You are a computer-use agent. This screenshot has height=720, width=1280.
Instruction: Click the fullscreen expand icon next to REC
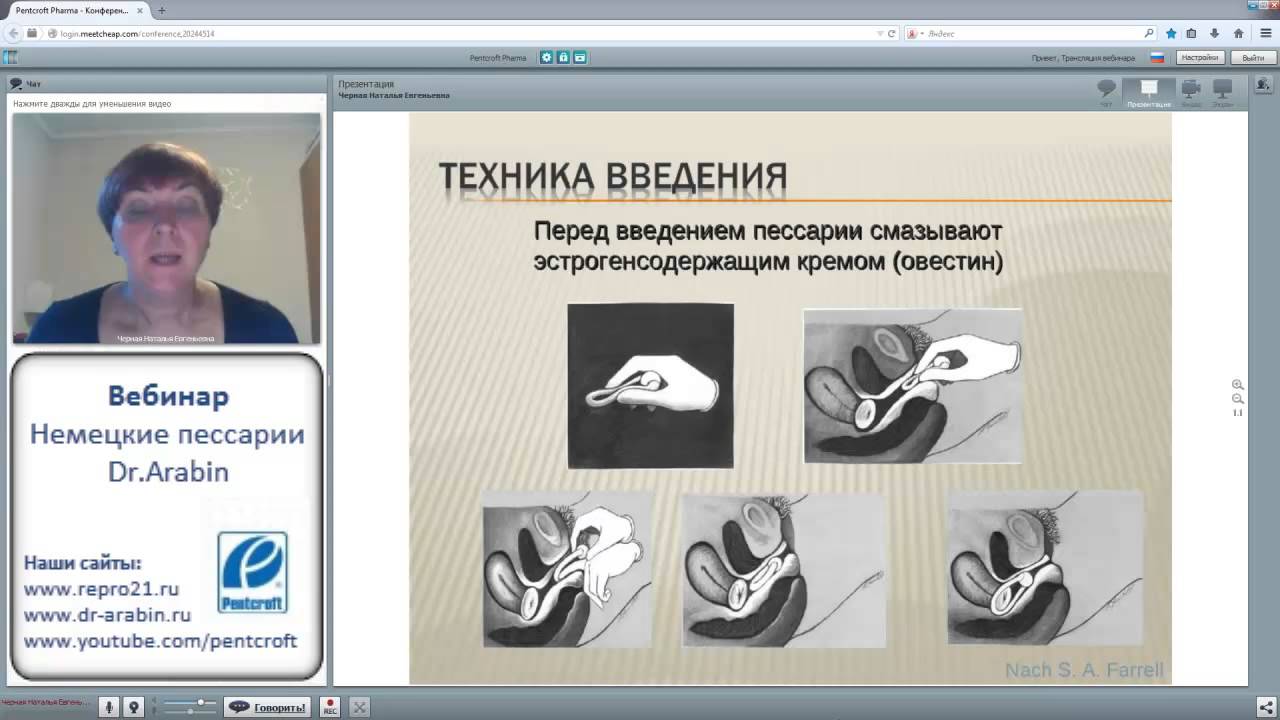(x=360, y=707)
